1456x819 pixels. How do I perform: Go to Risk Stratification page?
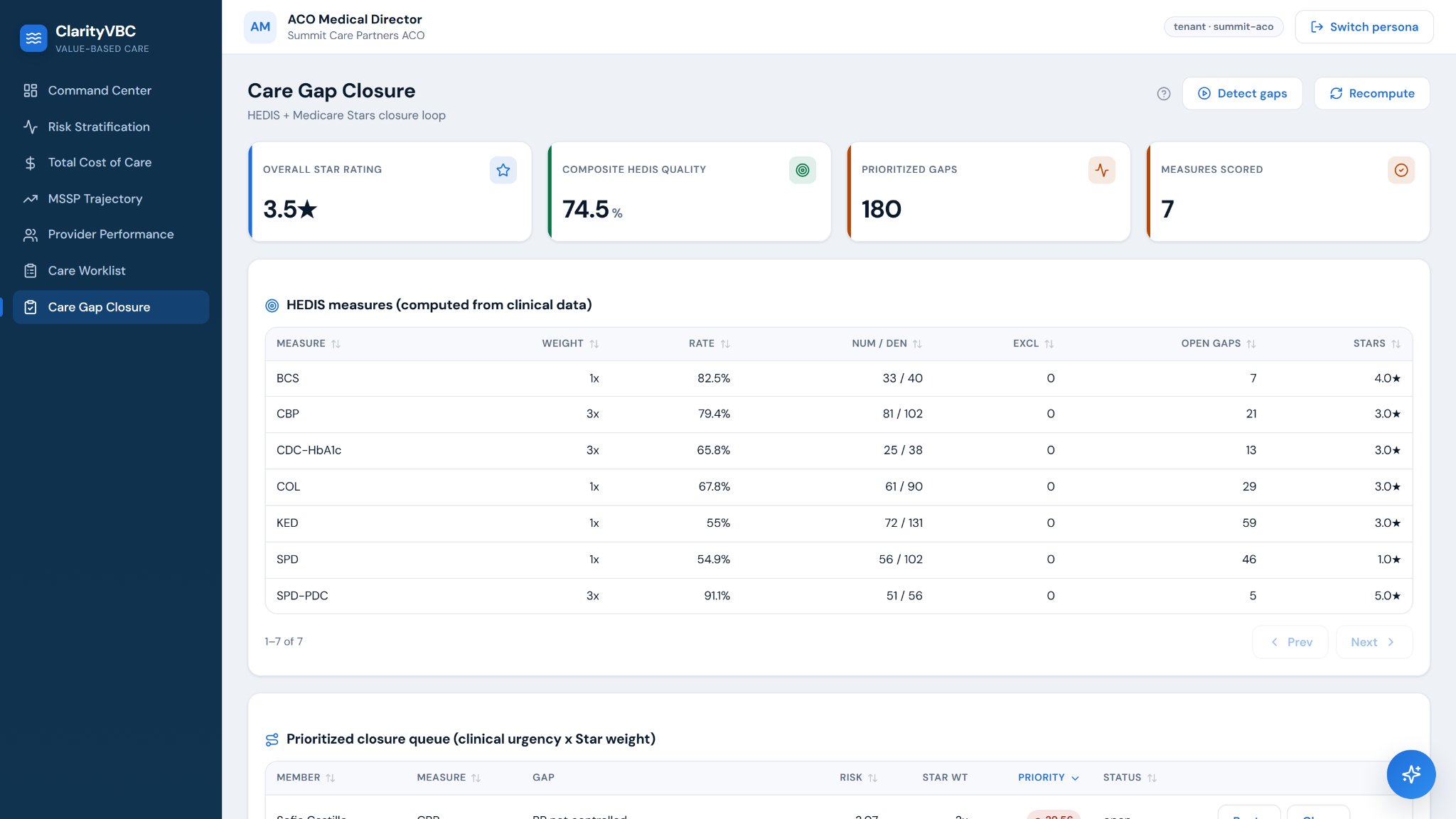[x=111, y=127]
